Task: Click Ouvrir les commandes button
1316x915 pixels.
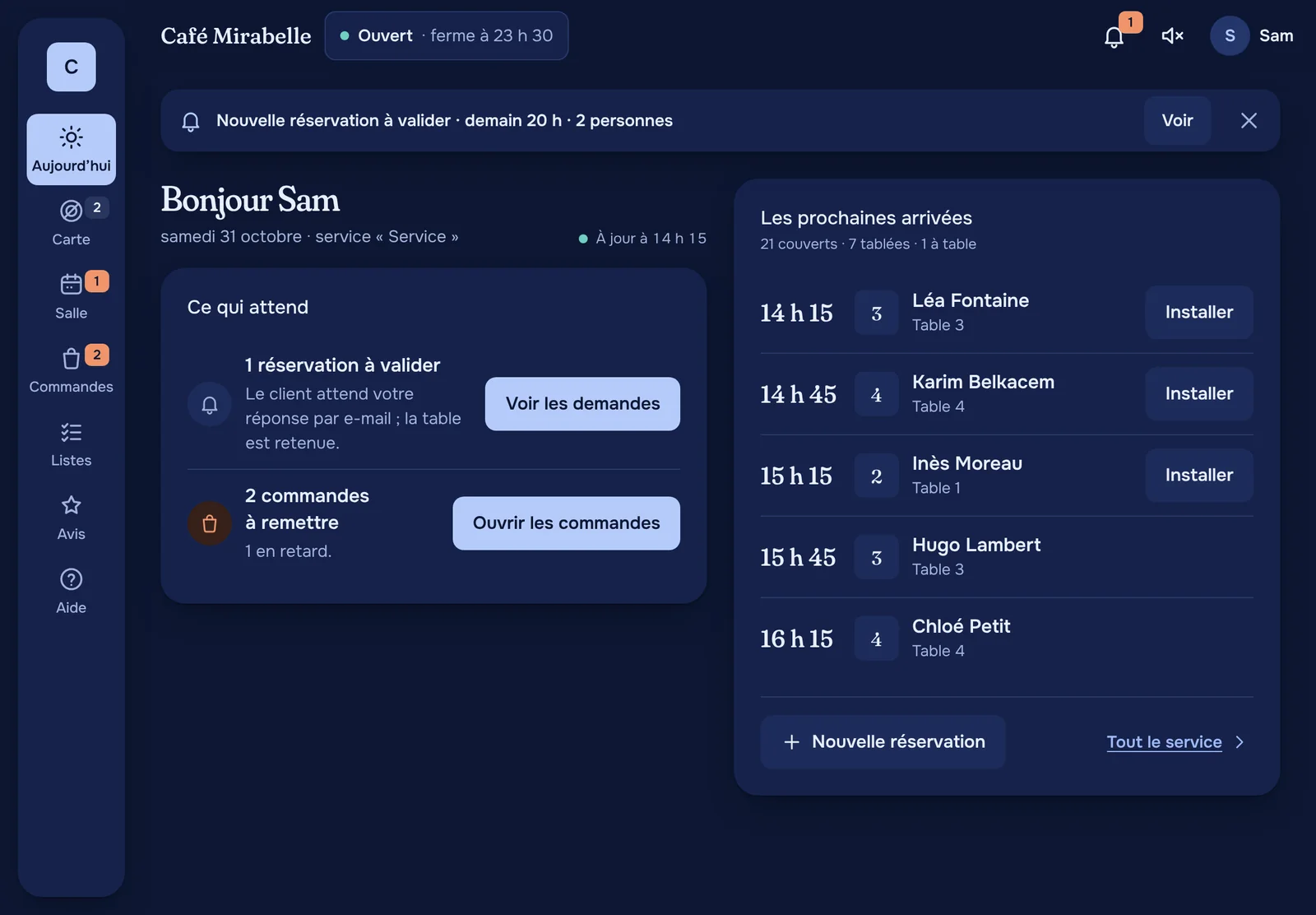Action: coord(566,523)
